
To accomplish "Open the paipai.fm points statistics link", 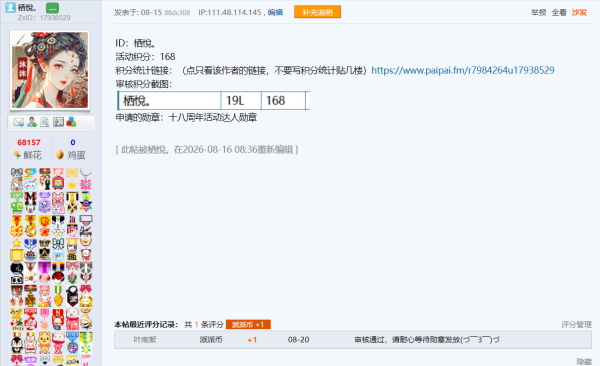I will point(463,70).
